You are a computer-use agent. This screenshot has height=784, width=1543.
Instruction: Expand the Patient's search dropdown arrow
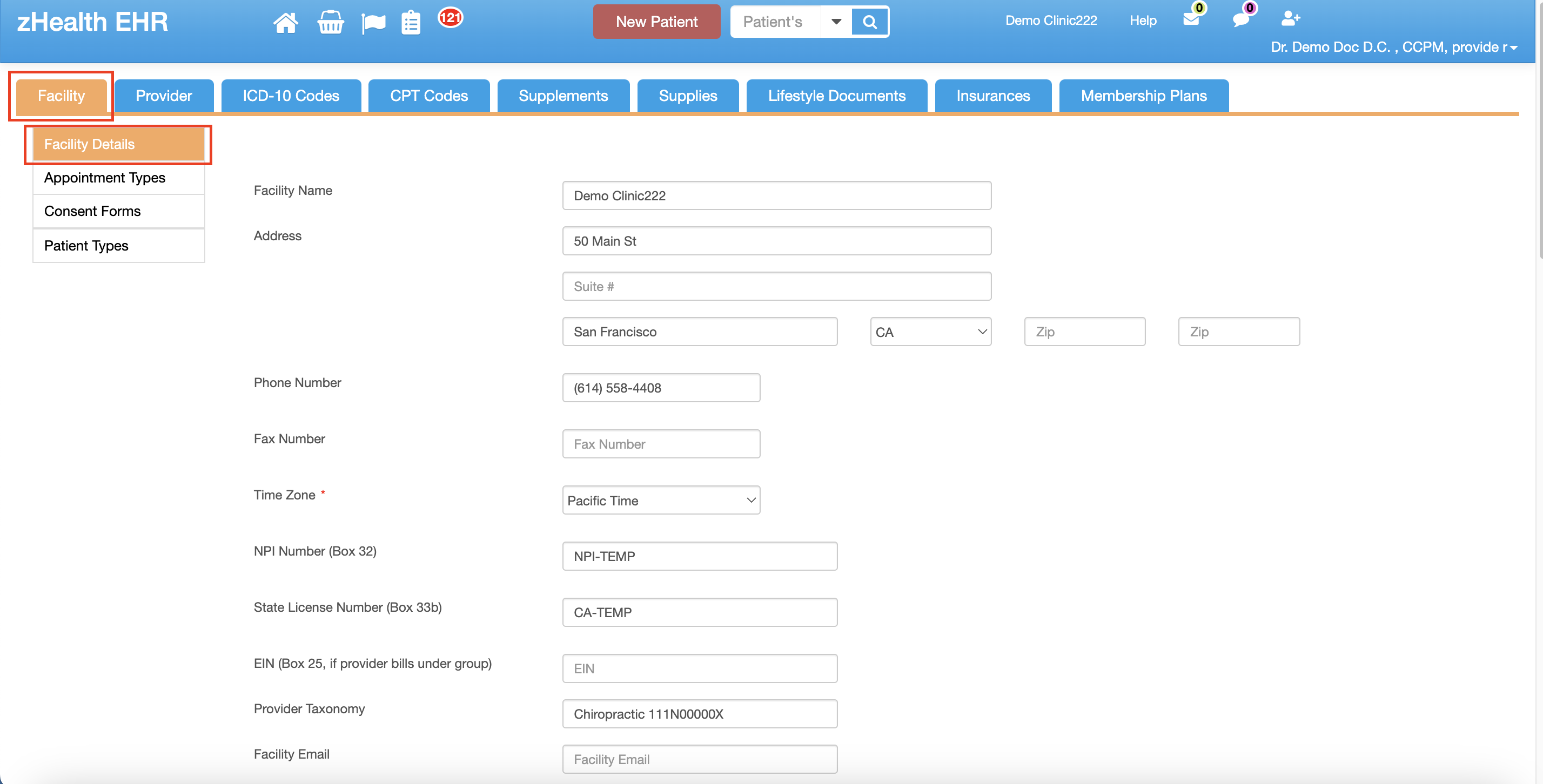[836, 22]
